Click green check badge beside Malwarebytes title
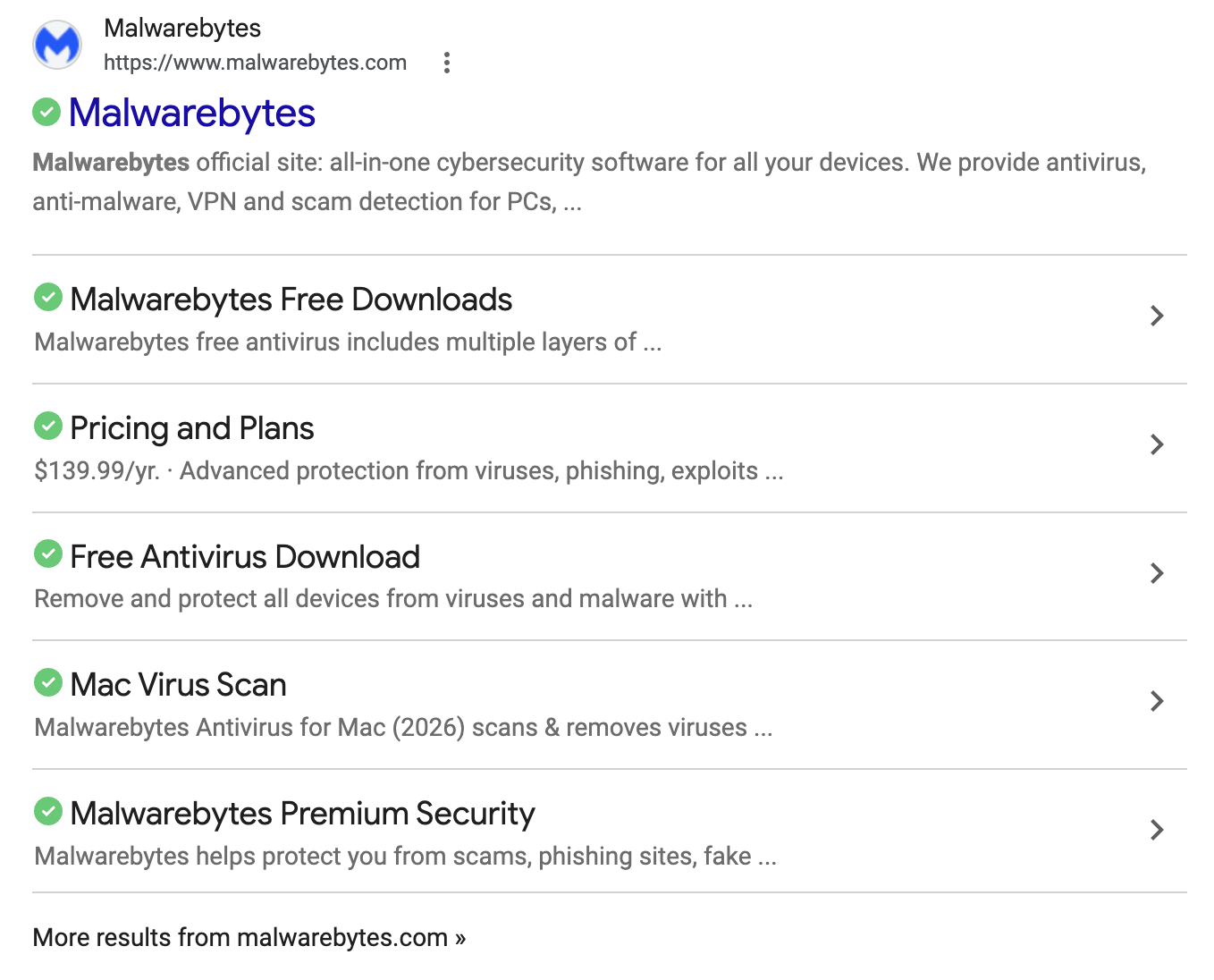1214x980 pixels. point(46,112)
